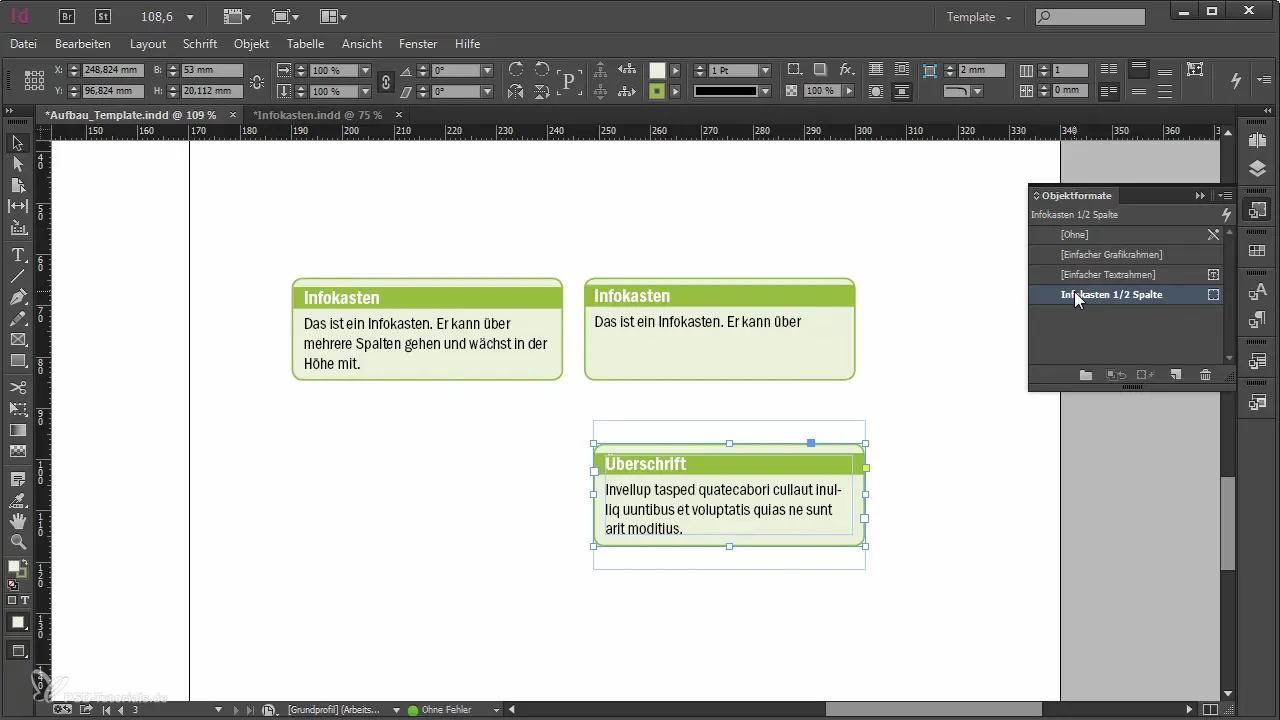Image resolution: width=1280 pixels, height=720 pixels.
Task: Select the Free Transform tool
Action: 18,408
